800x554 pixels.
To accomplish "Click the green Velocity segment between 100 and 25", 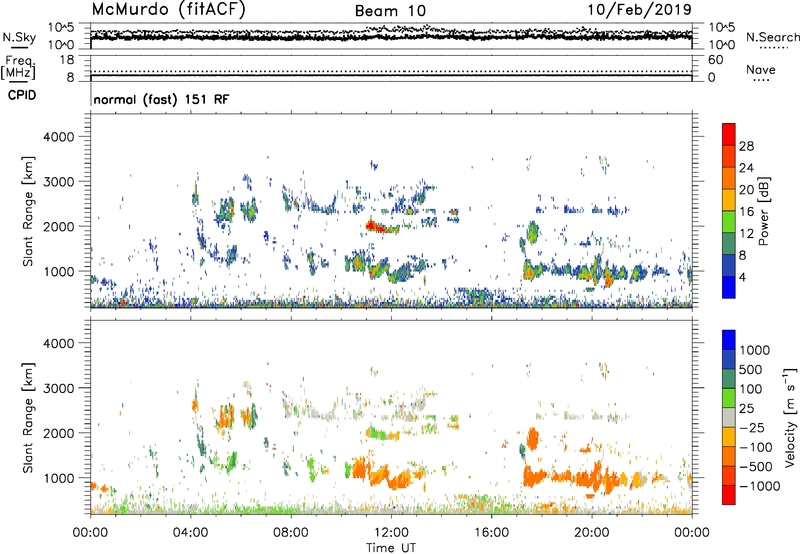I will point(729,398).
